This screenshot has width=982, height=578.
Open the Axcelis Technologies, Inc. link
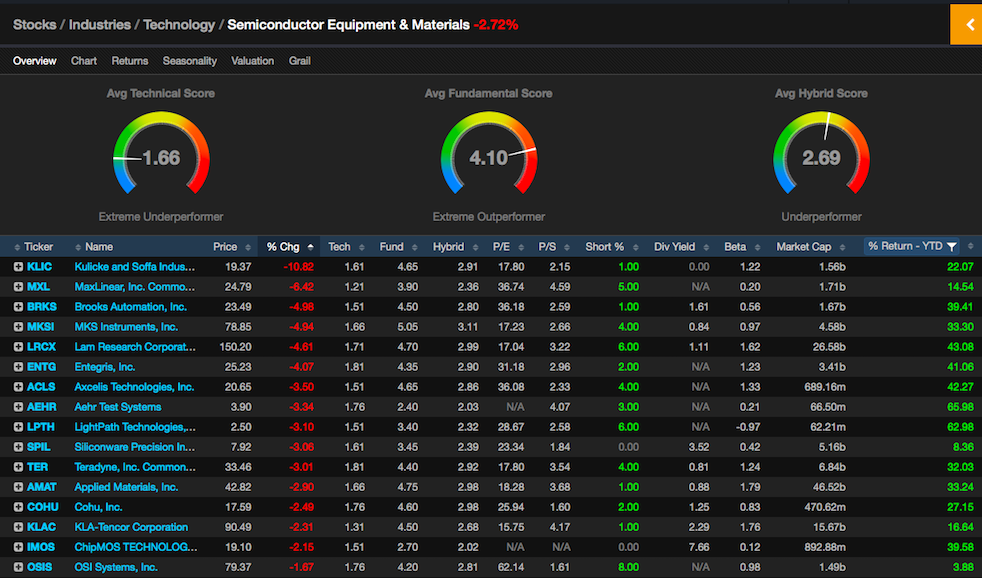tap(134, 387)
